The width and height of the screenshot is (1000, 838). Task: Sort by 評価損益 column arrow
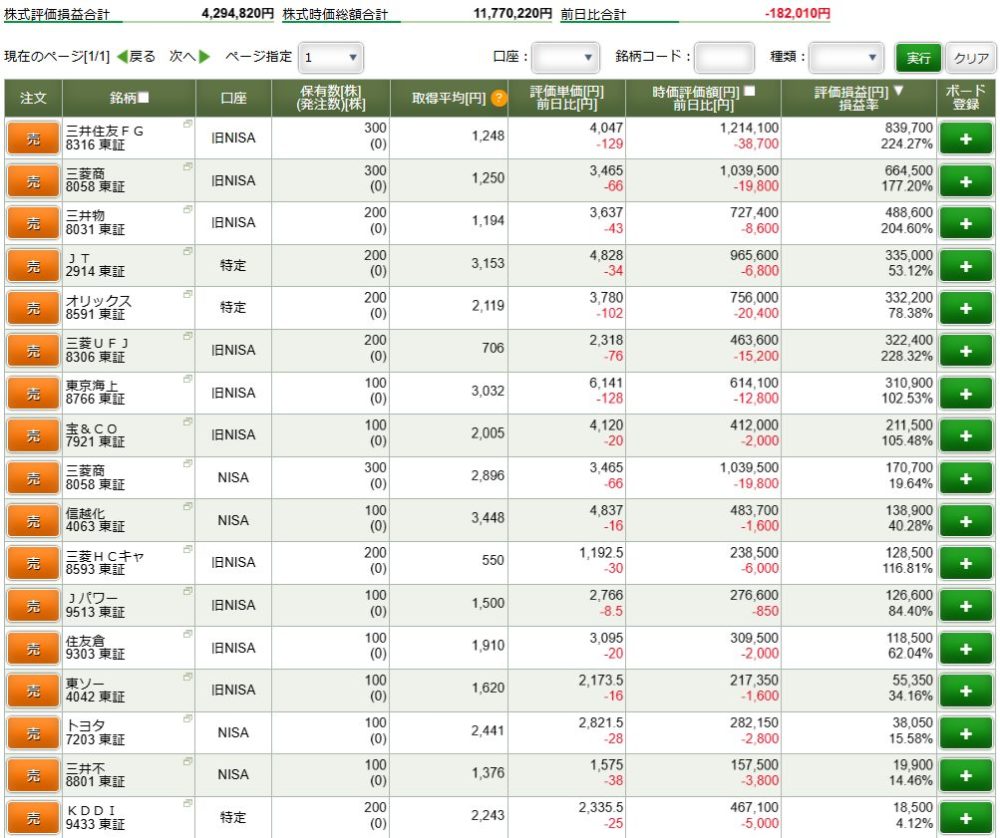[x=896, y=91]
